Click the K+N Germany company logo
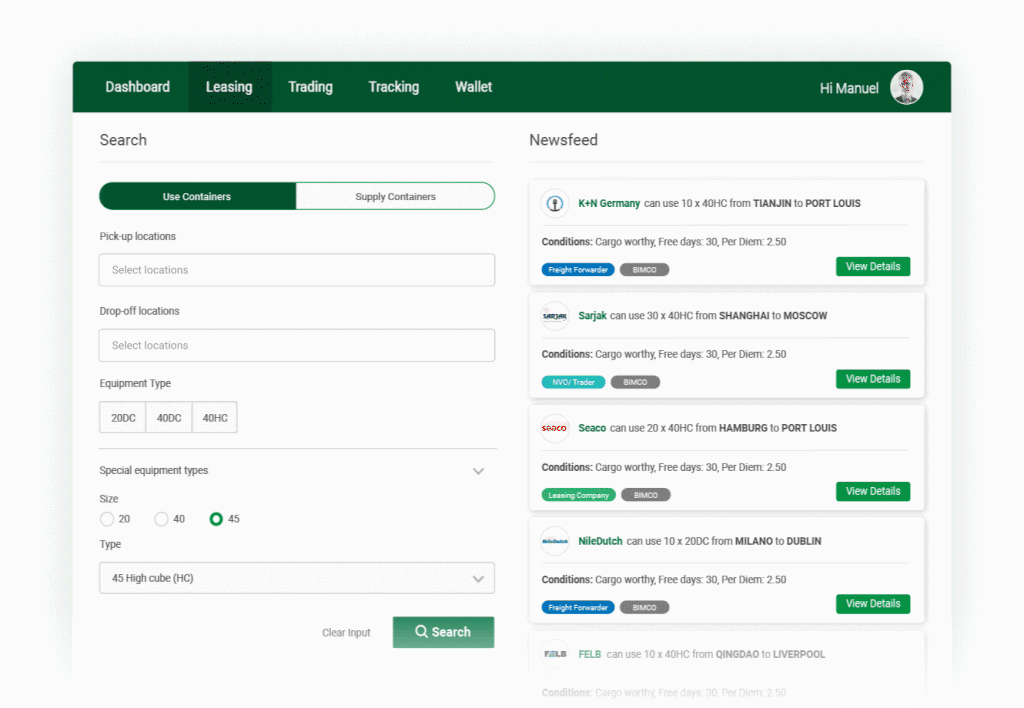This screenshot has height=708, width=1024. pos(554,204)
